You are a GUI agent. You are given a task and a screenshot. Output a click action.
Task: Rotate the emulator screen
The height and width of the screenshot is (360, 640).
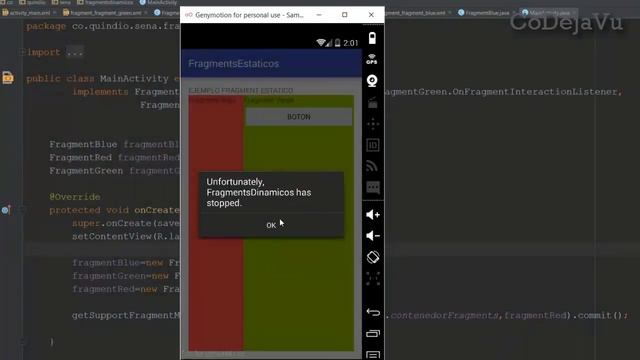(373, 257)
